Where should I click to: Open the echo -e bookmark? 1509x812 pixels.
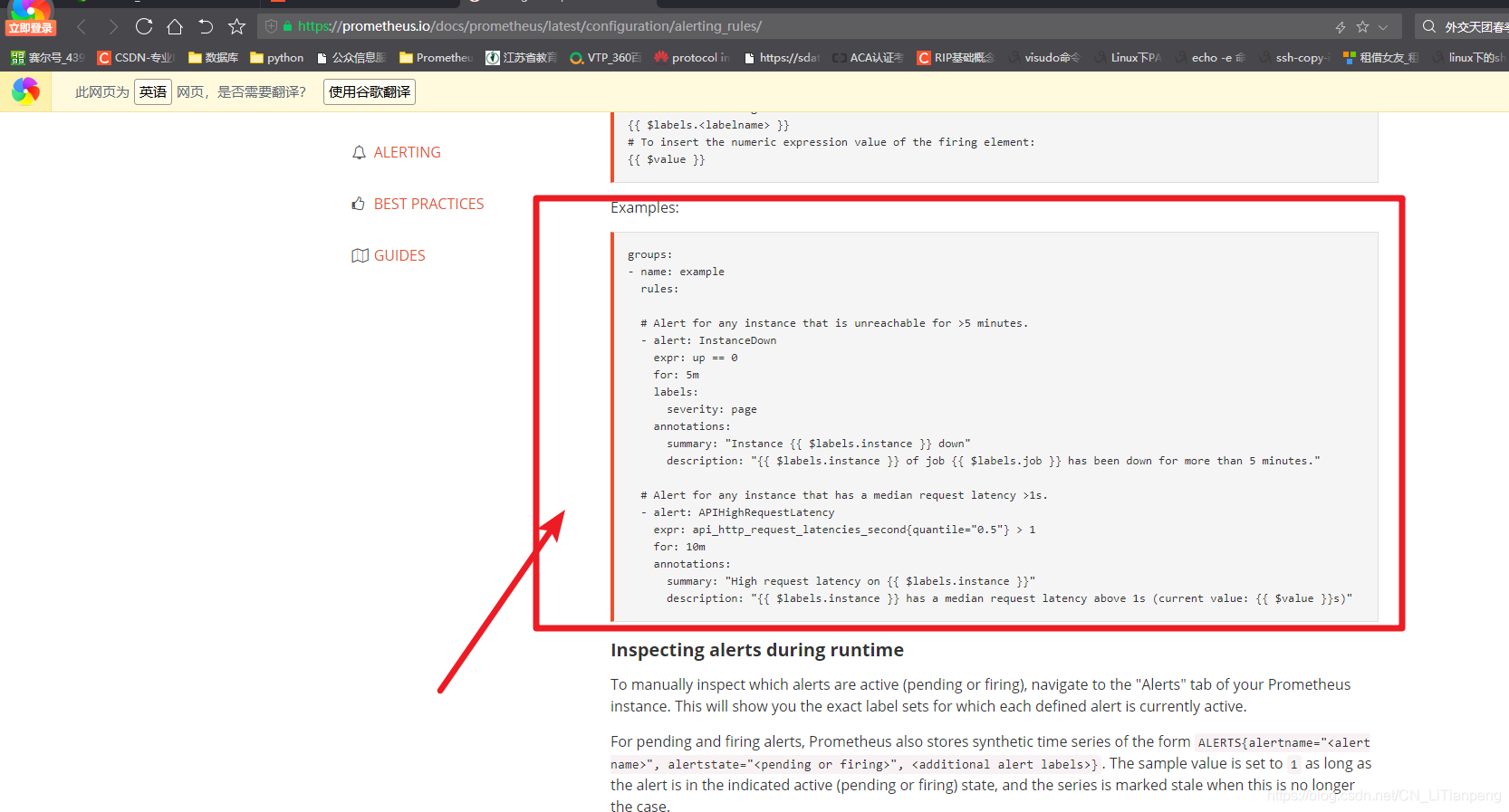[x=1210, y=57]
